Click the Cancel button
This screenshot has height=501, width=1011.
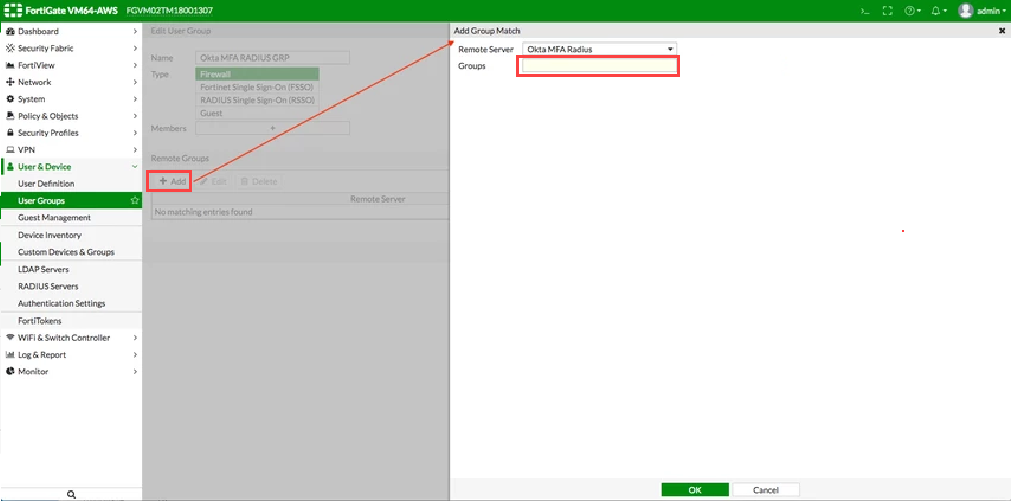click(765, 490)
